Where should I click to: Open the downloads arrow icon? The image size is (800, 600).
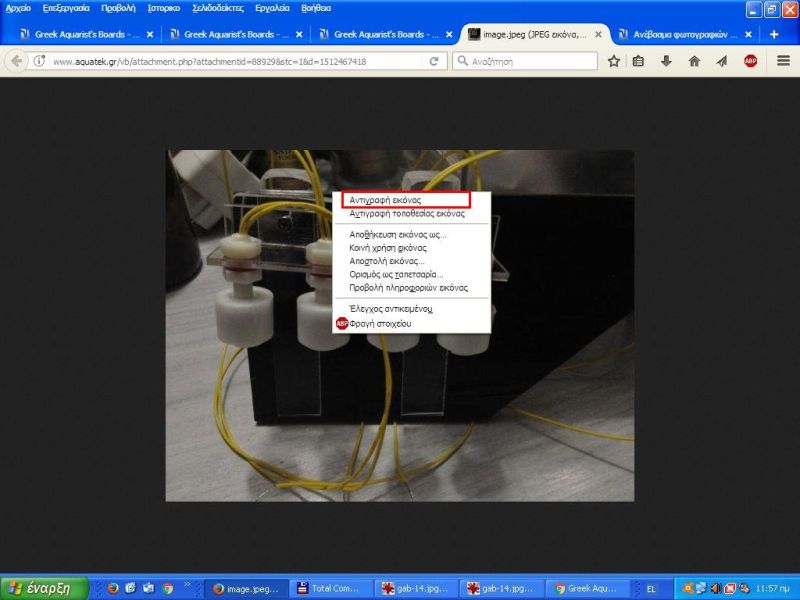(667, 61)
